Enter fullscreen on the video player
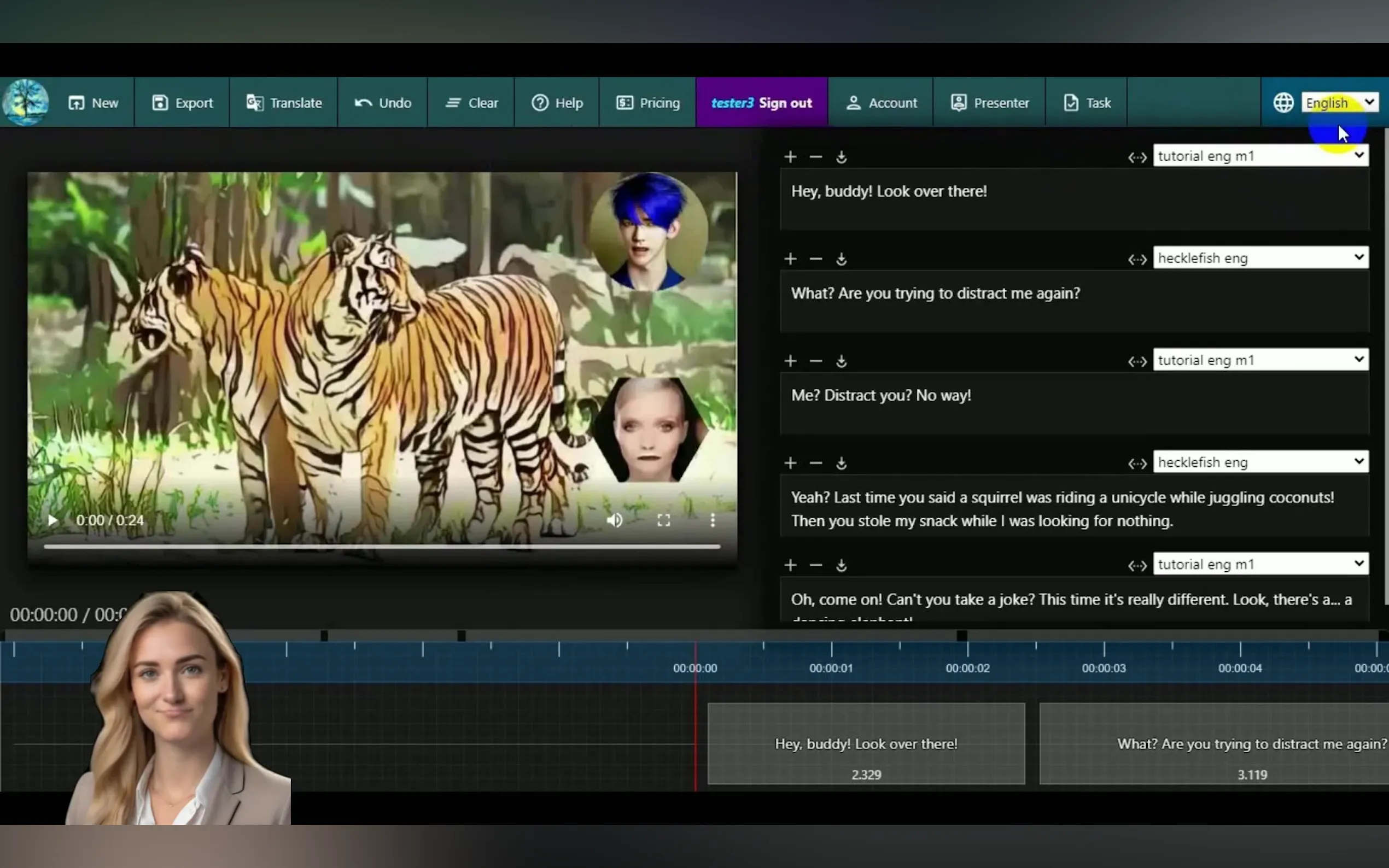The image size is (1389, 868). tap(664, 520)
